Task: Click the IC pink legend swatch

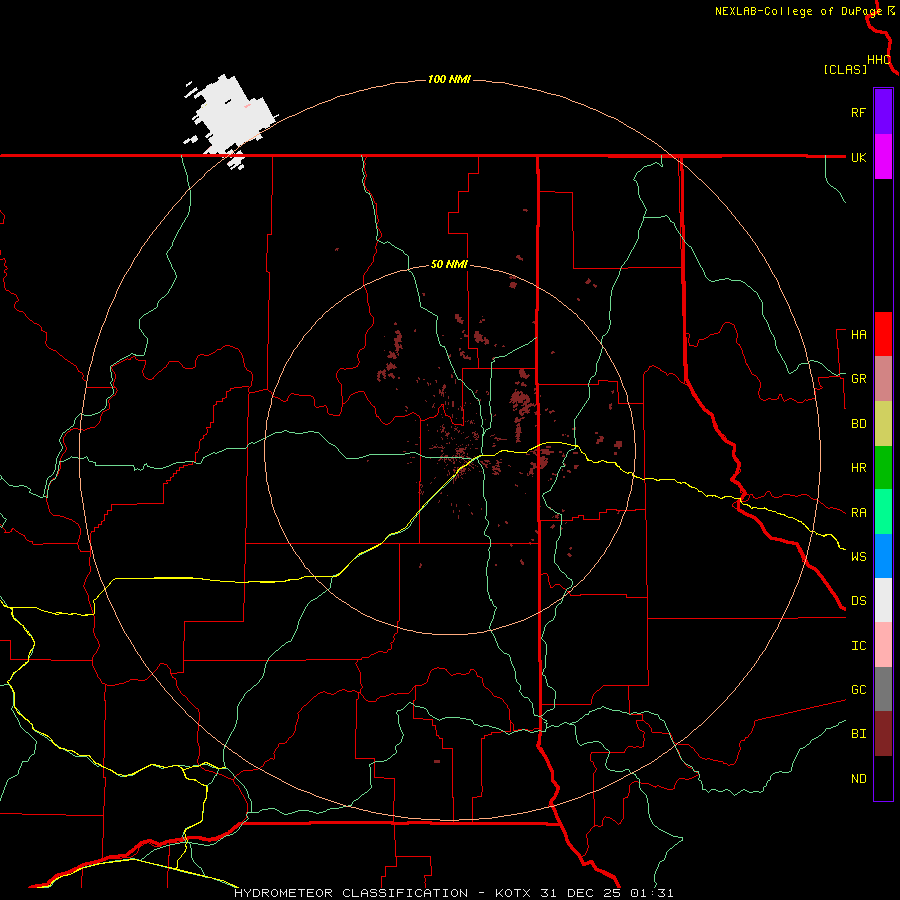Action: click(x=883, y=645)
